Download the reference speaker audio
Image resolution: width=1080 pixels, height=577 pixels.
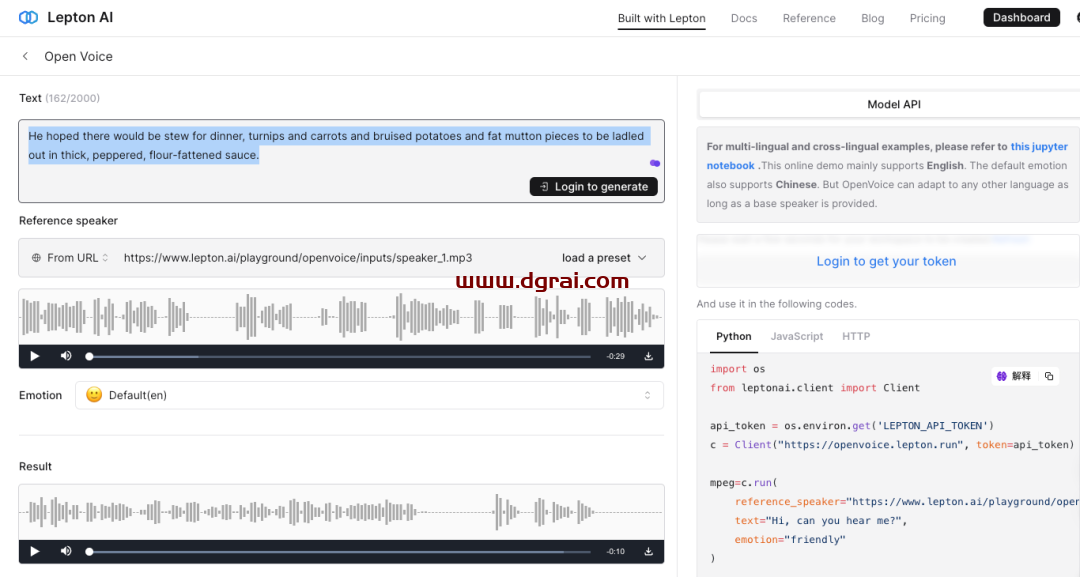[x=648, y=356]
